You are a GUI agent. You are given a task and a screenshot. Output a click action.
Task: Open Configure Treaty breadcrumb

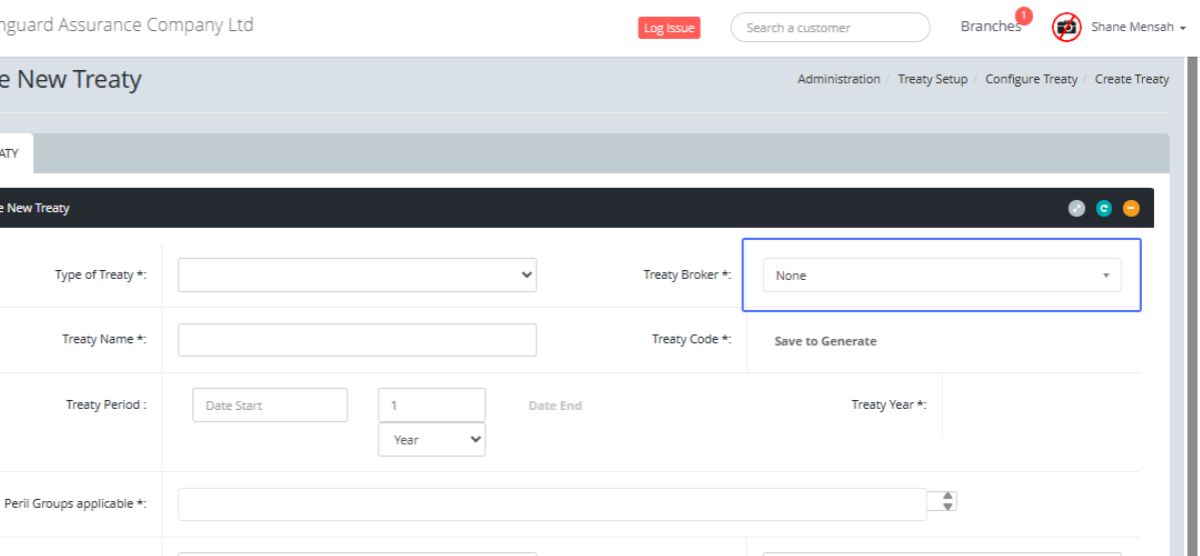pyautogui.click(x=1031, y=79)
